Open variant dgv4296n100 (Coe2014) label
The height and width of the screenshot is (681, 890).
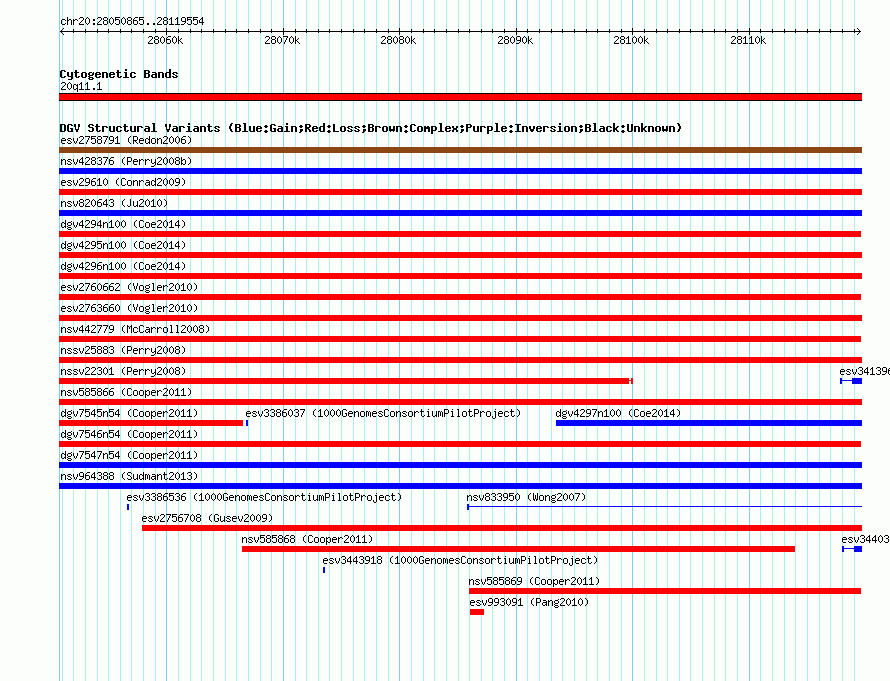123,266
